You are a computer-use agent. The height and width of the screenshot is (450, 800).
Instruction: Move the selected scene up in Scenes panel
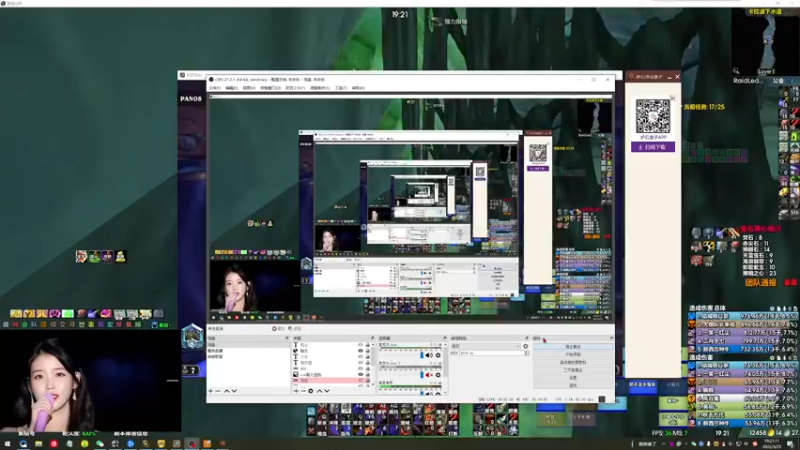227,391
